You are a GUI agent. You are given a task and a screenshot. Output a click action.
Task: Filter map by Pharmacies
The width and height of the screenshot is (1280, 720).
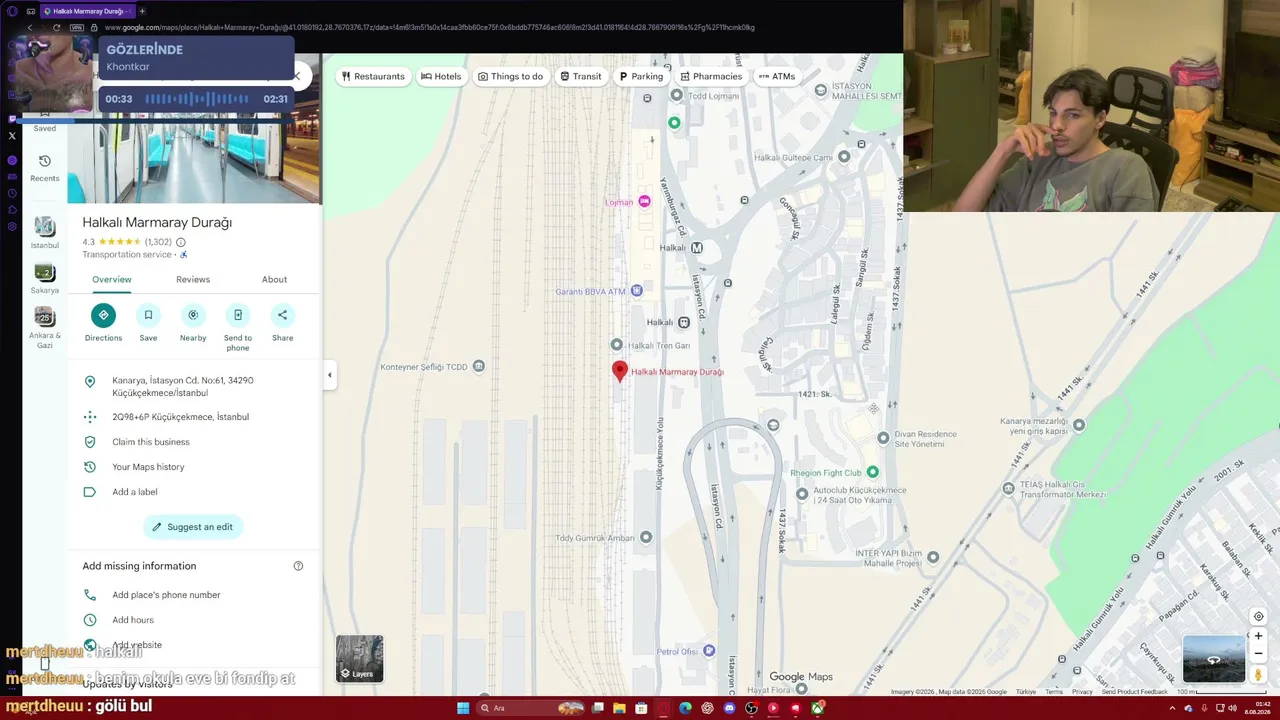711,76
